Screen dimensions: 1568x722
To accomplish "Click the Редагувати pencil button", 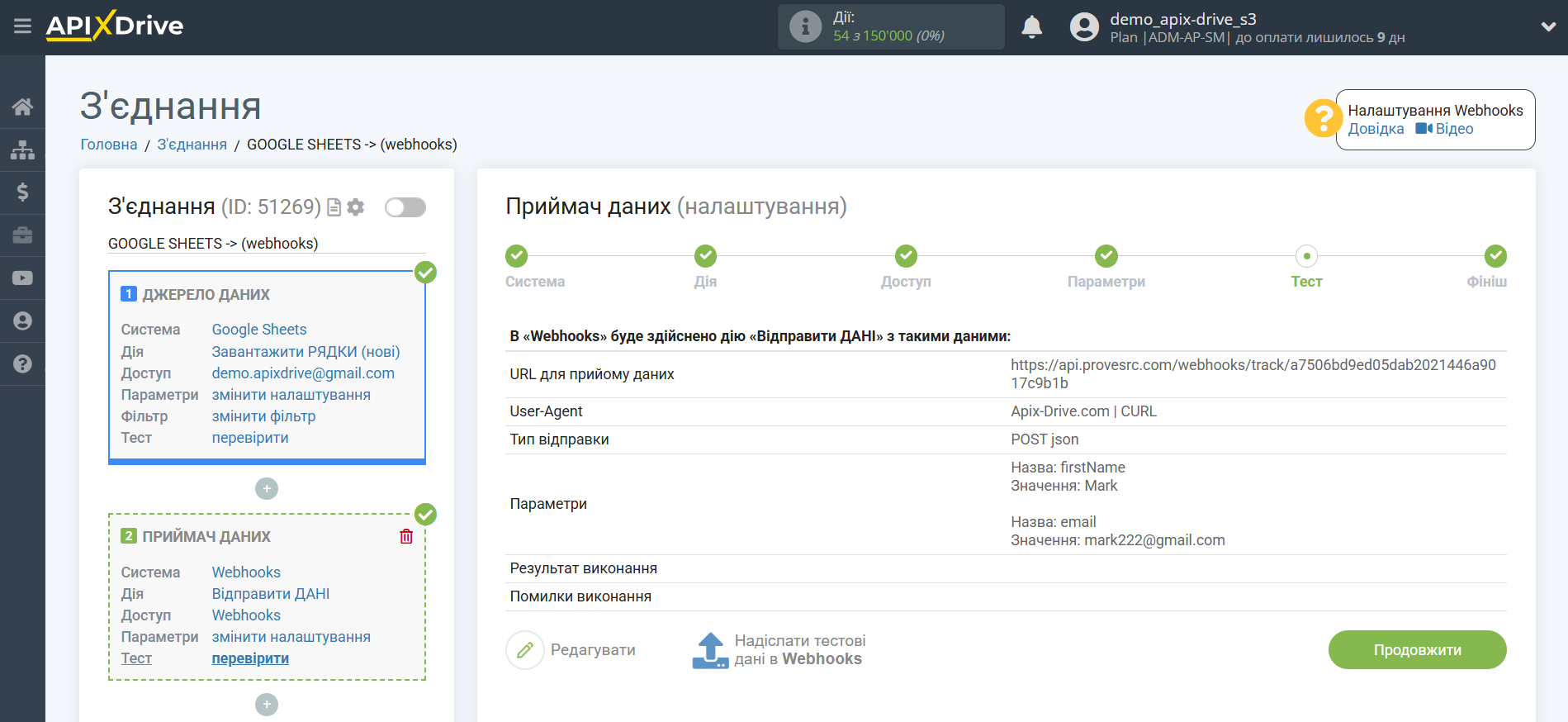I will 571,650.
